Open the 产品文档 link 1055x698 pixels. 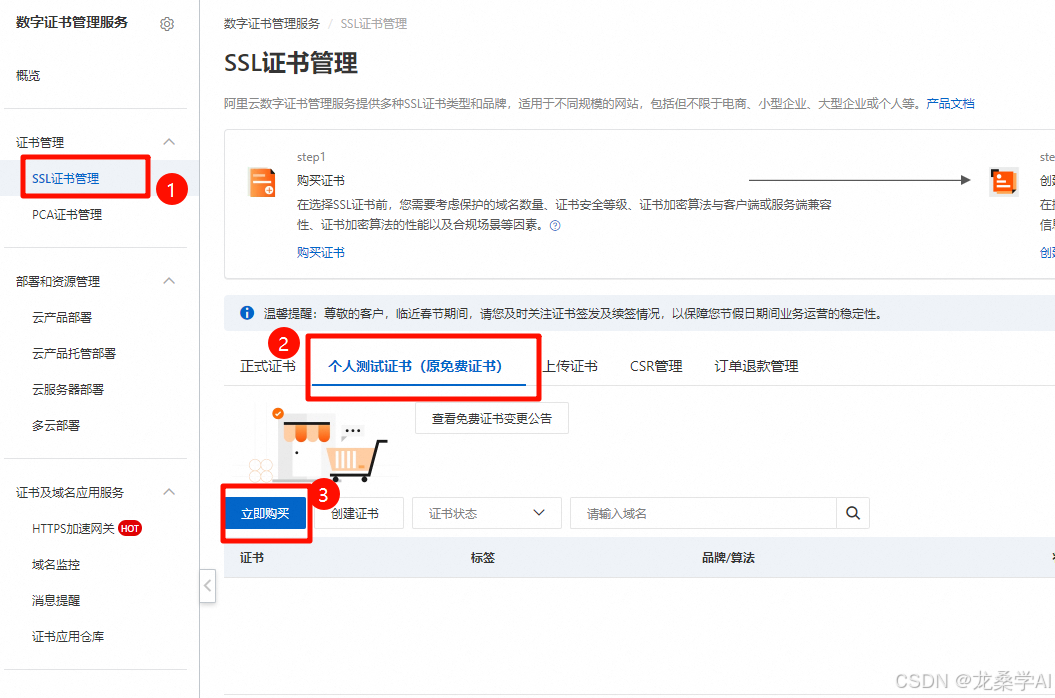[x=950, y=103]
